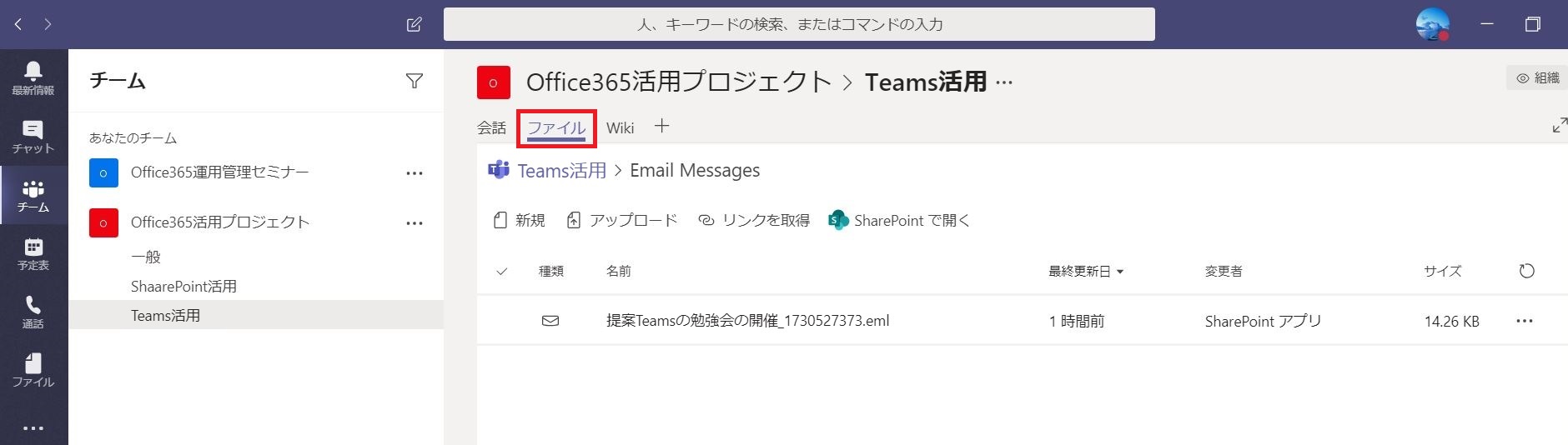Toggle select-all checkmark in file header
Image resolution: width=1568 pixels, height=445 pixels.
pyautogui.click(x=501, y=271)
